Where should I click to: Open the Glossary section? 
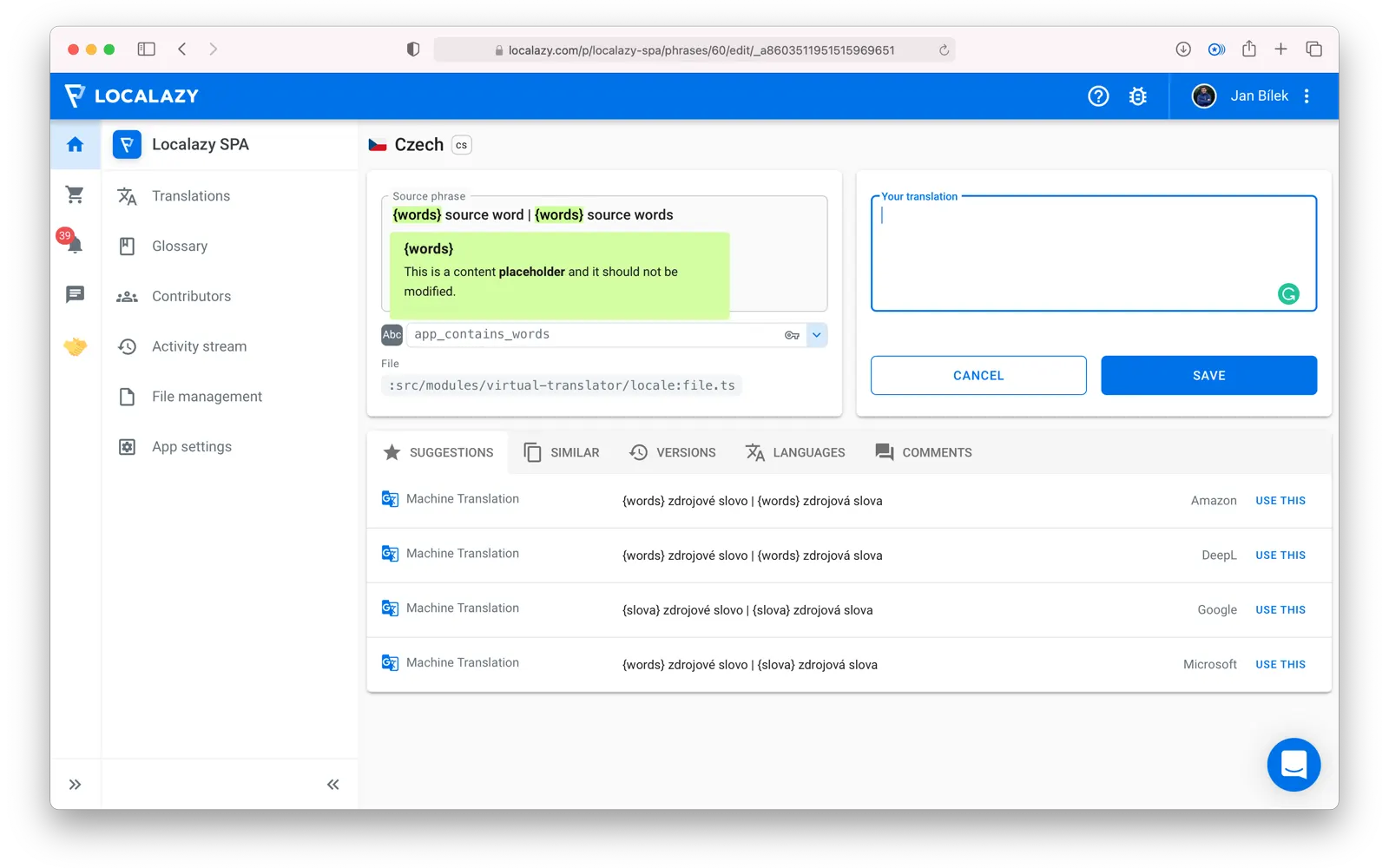[180, 247]
